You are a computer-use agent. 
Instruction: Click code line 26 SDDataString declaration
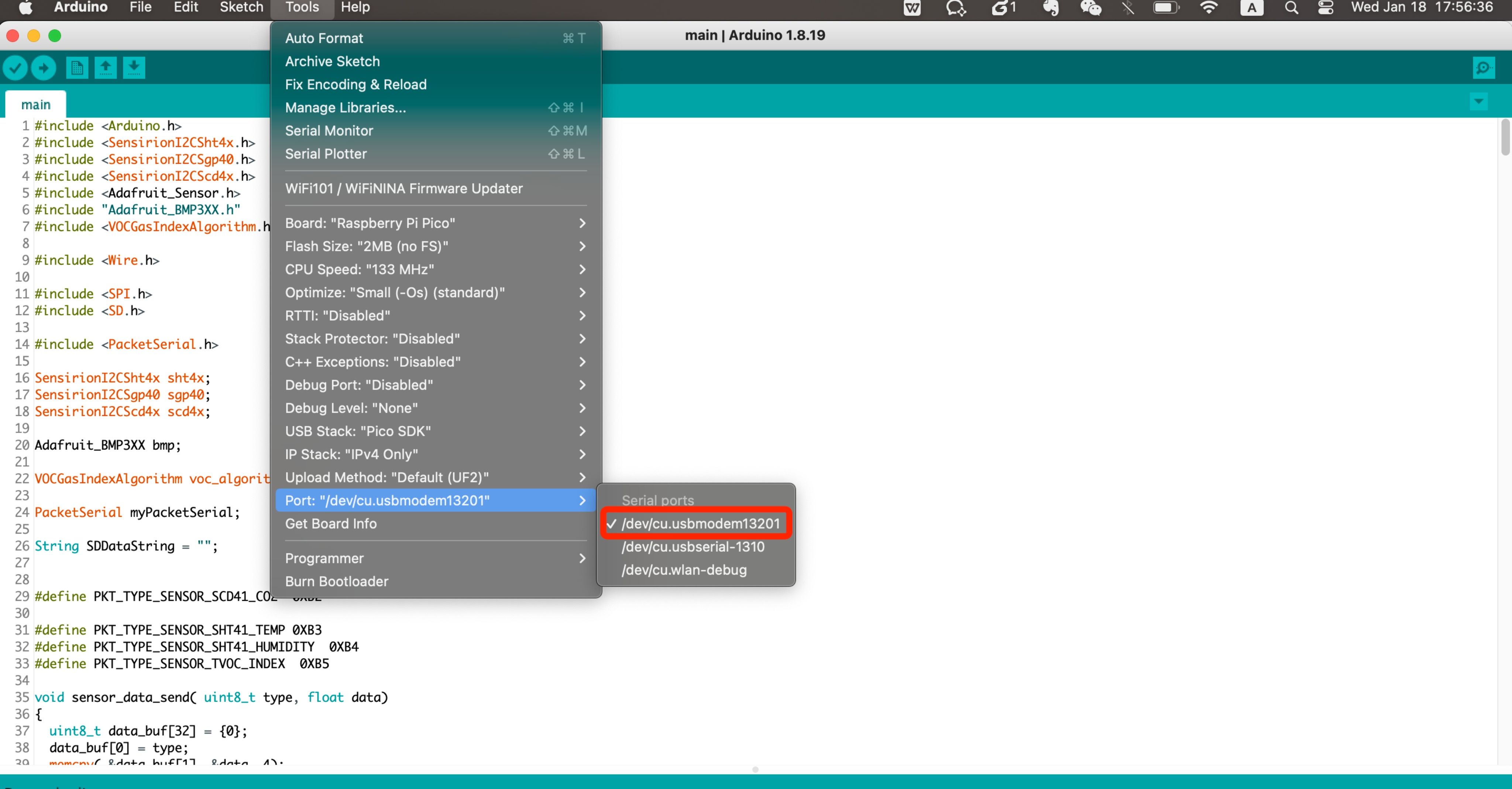click(x=126, y=545)
